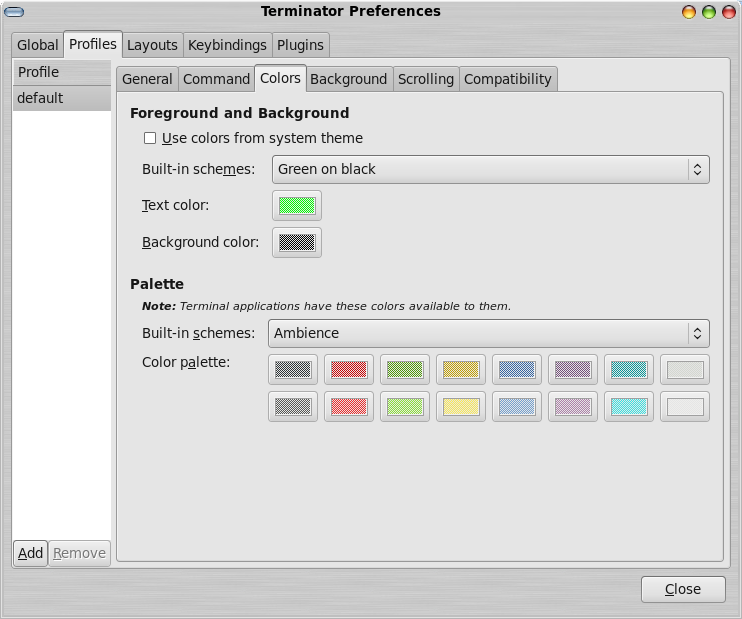Edit the bright green bottom-row palette color

pos(405,407)
